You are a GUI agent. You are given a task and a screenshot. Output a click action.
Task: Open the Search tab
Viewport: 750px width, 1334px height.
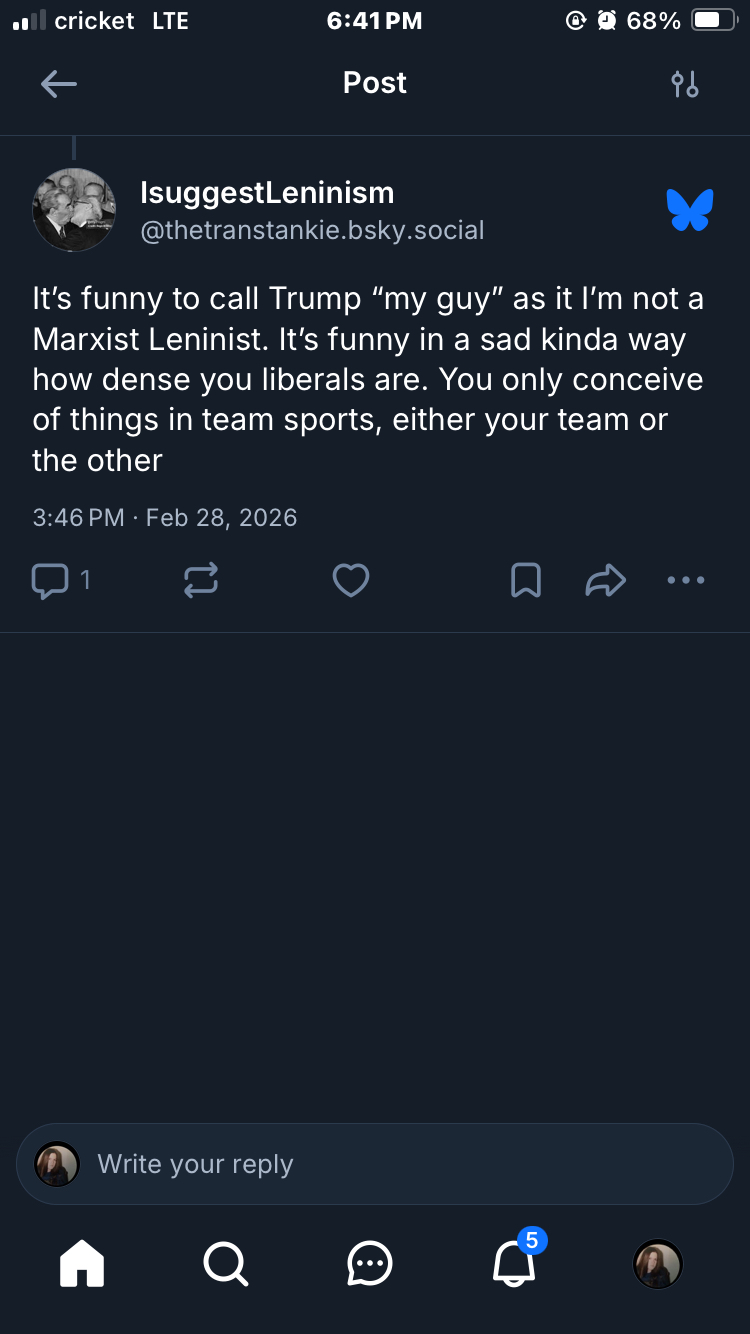(x=225, y=1263)
